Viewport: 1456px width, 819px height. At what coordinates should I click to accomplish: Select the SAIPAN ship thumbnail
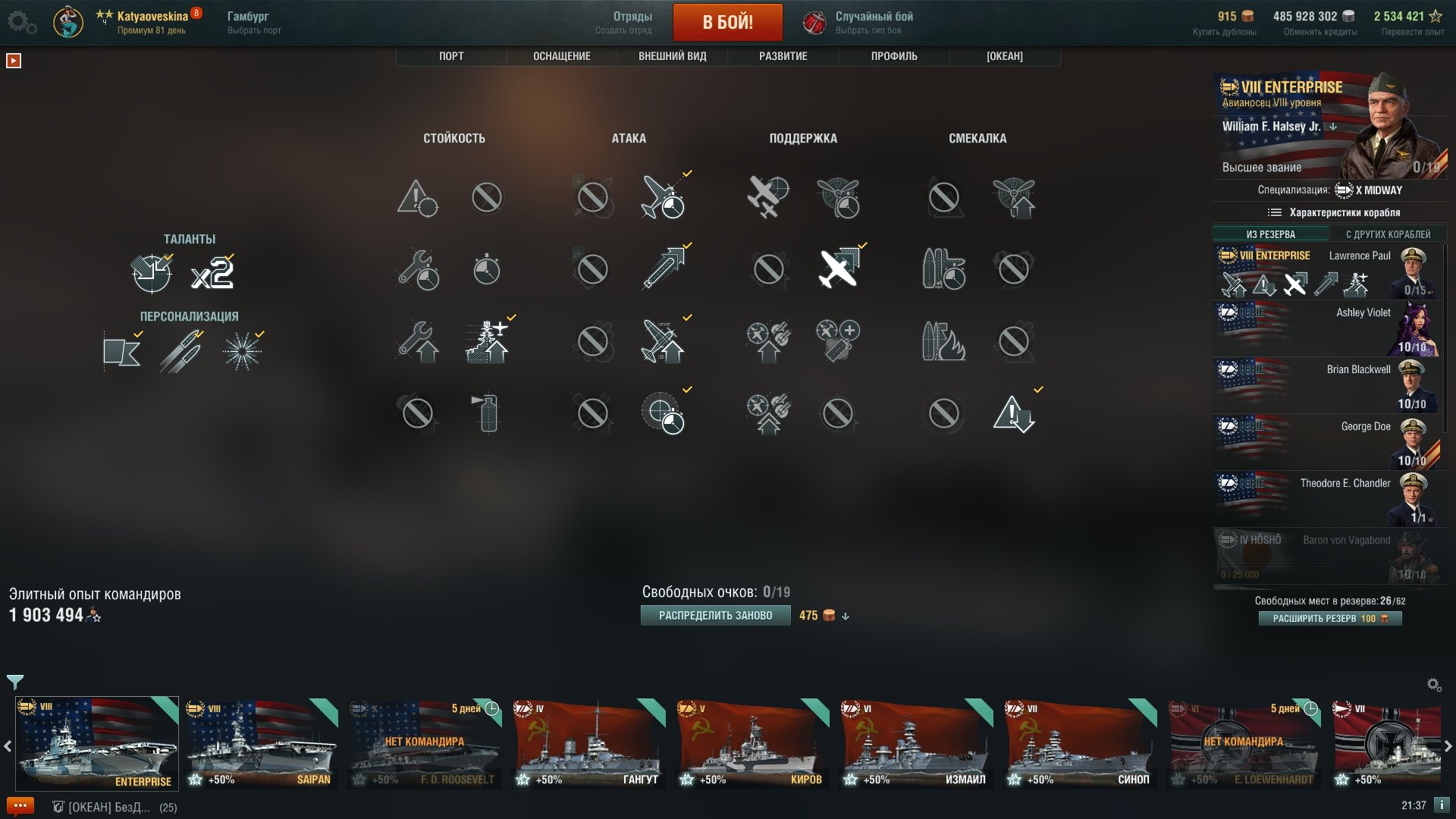point(262,743)
